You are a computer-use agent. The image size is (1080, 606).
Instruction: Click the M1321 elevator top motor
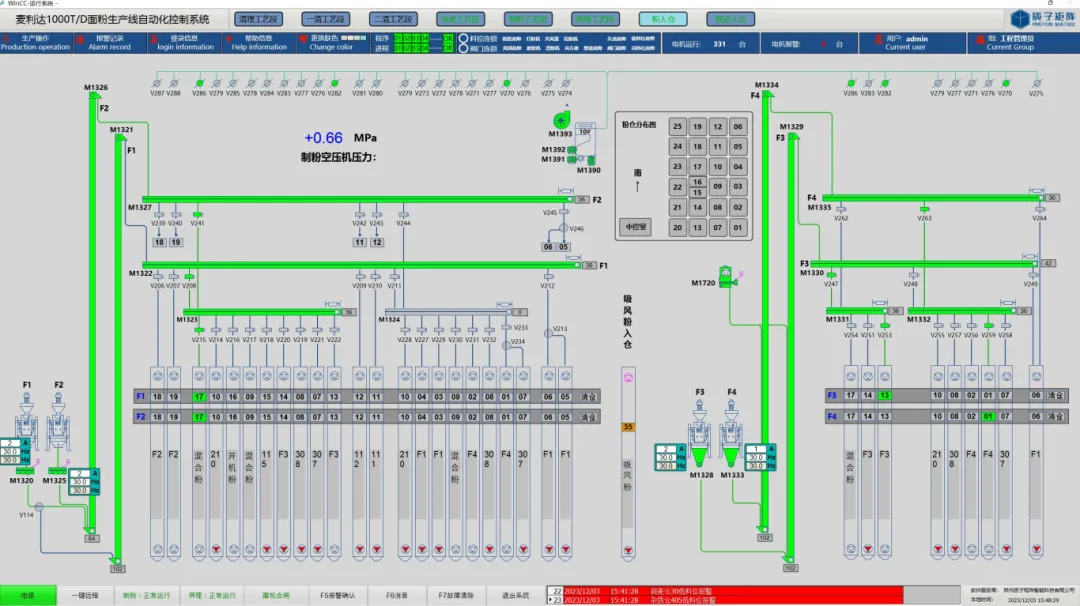(120, 138)
